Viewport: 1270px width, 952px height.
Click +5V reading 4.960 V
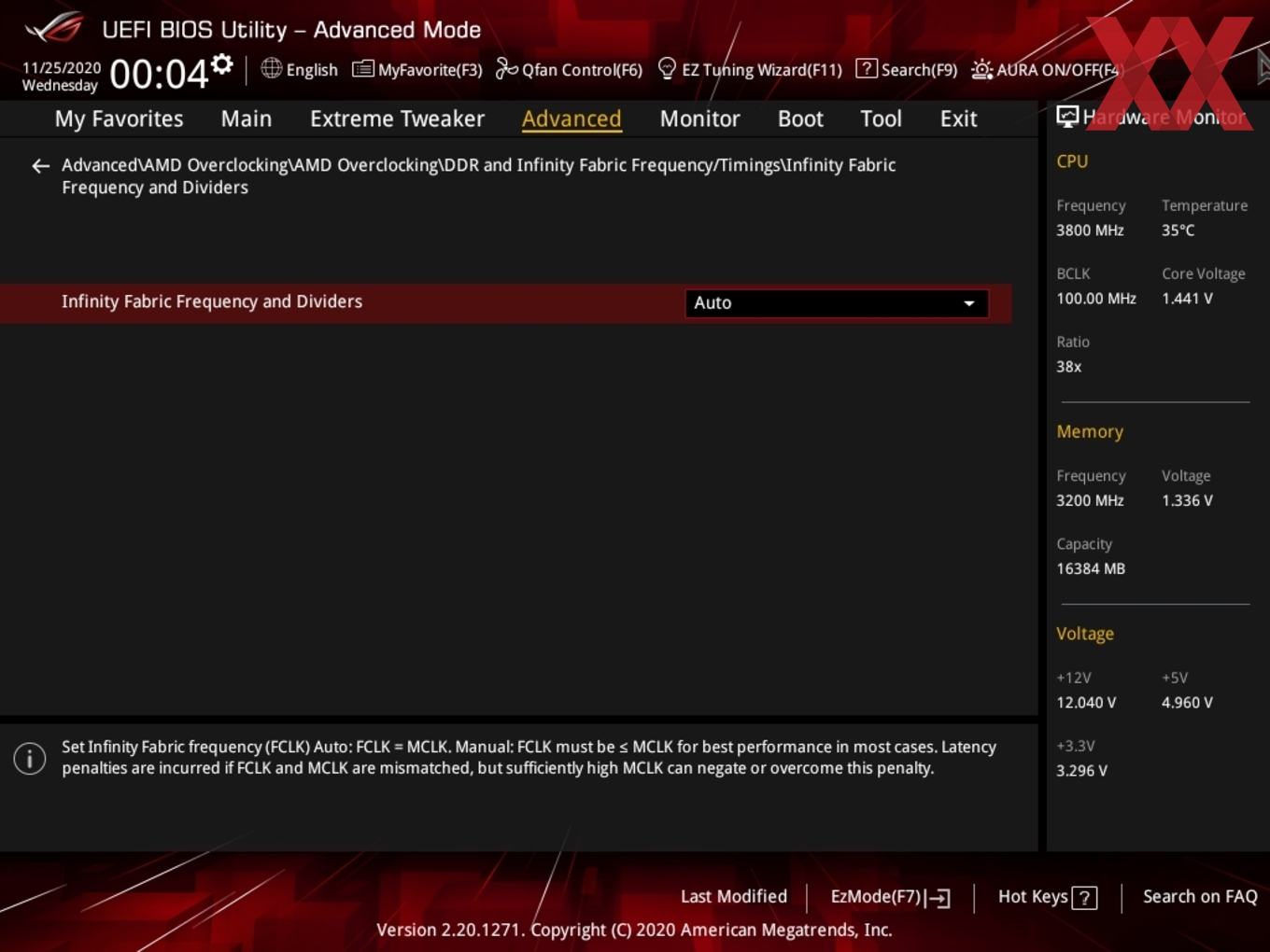pos(1187,703)
